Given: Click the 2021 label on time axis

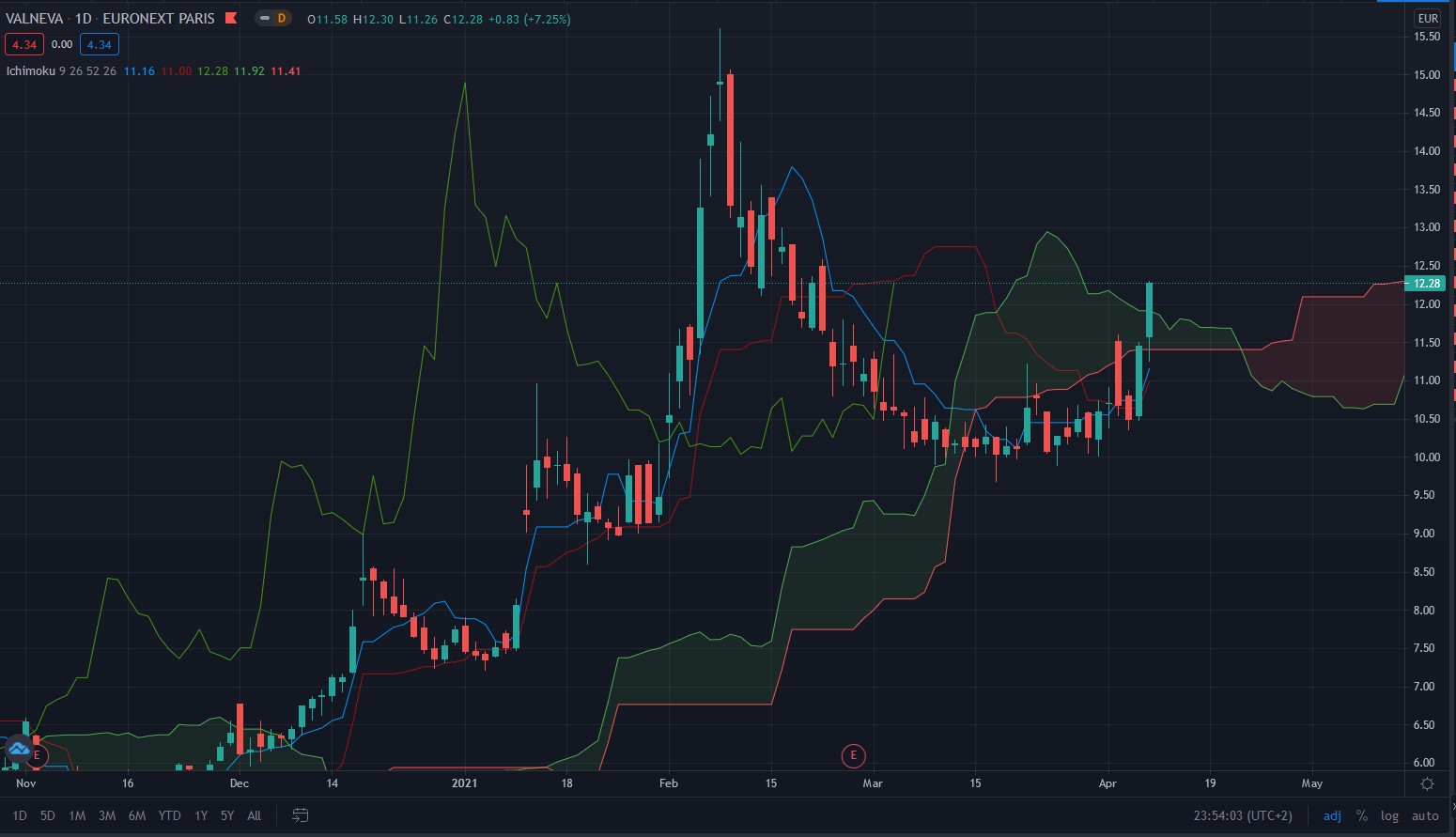Looking at the screenshot, I should (464, 783).
